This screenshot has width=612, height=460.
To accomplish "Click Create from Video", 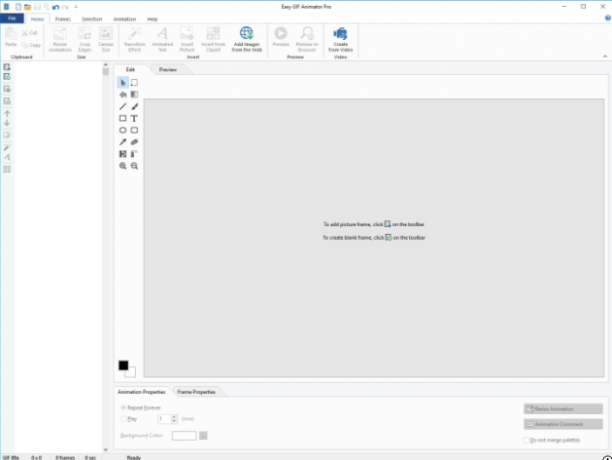I will point(340,39).
